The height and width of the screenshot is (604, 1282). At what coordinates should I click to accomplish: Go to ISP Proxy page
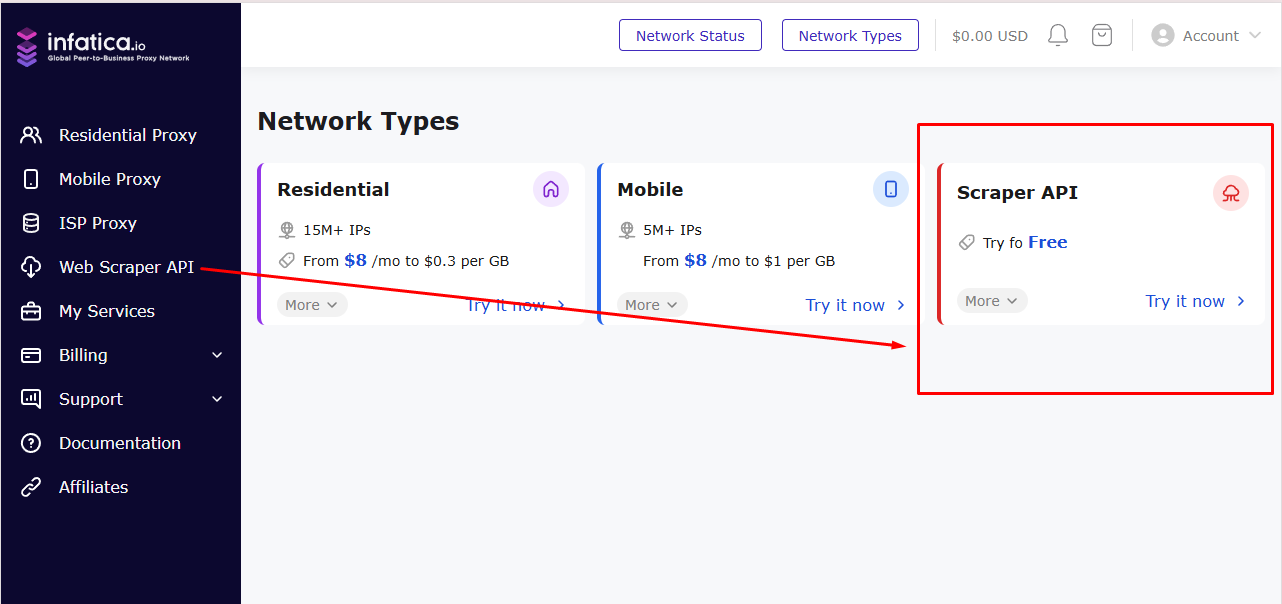click(98, 223)
